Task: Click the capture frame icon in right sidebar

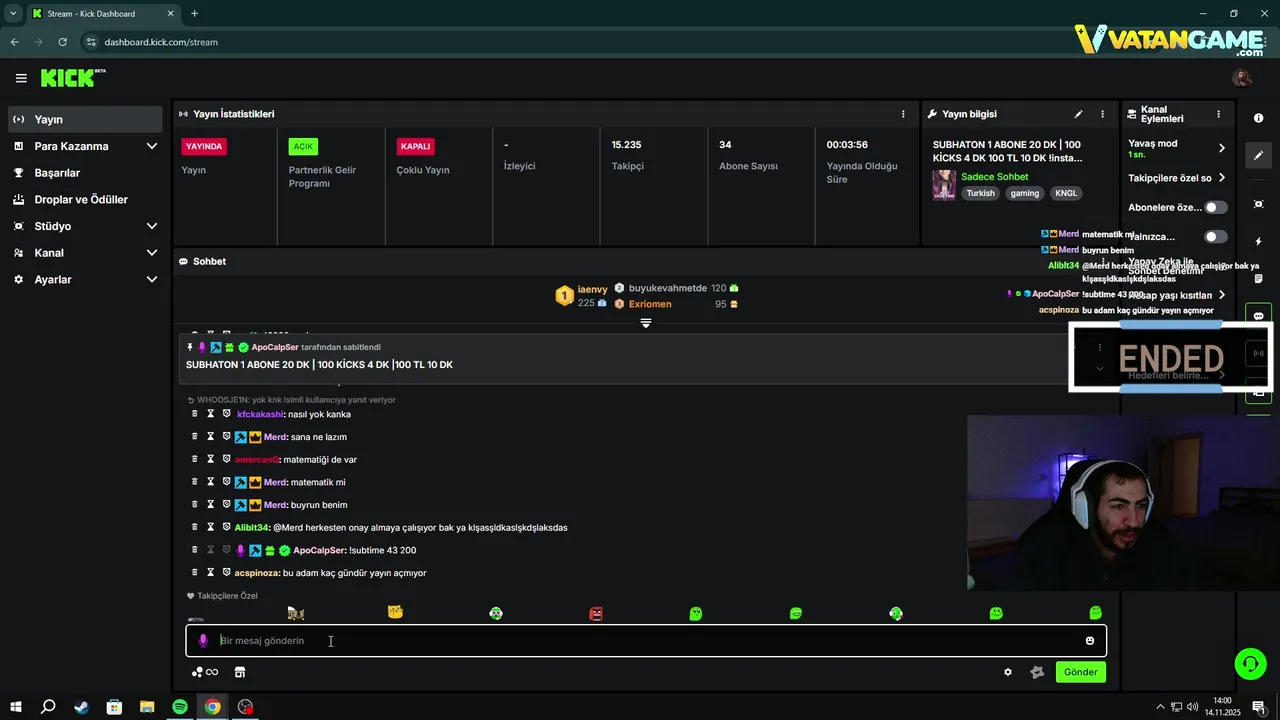Action: [1258, 204]
